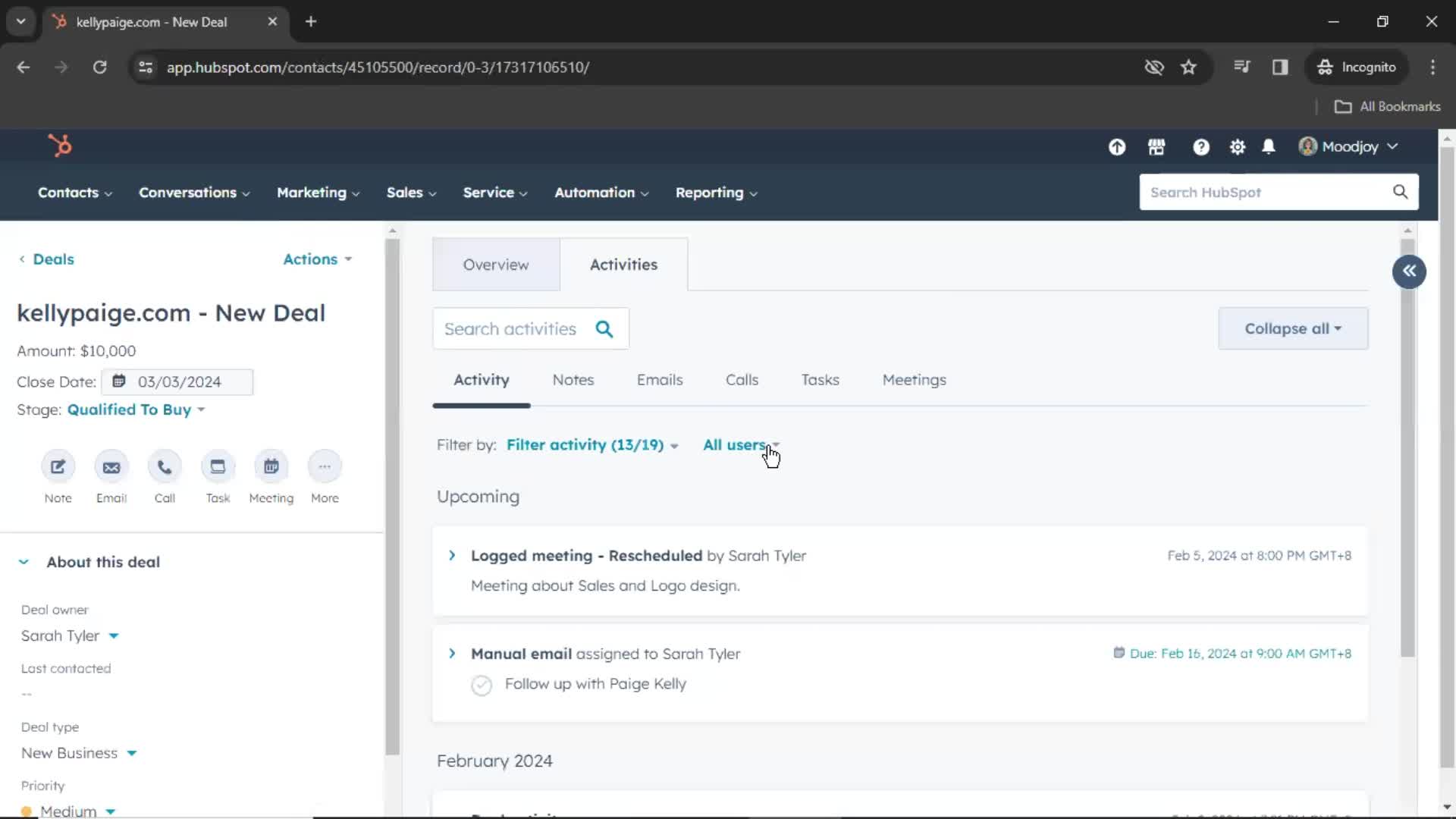1456x819 pixels.
Task: Open the Collapse all dropdown
Action: coord(1293,328)
